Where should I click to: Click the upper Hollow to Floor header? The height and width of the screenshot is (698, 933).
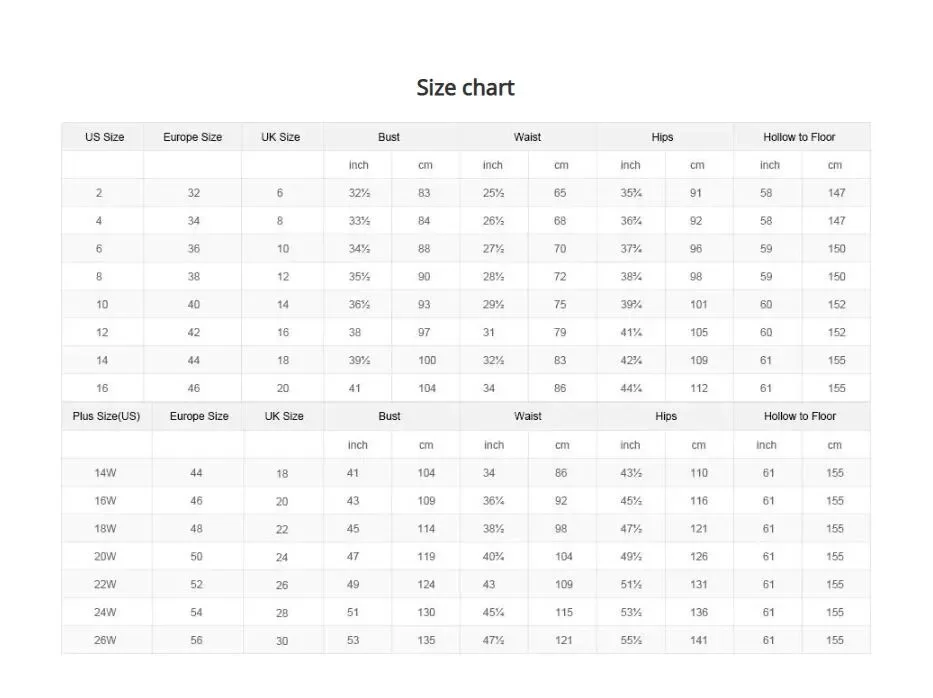point(799,137)
